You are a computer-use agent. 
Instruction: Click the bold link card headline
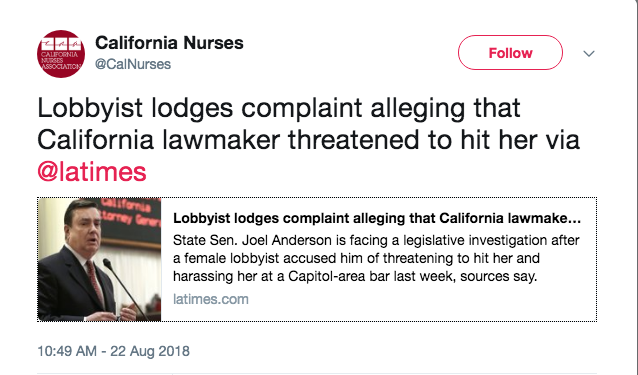(377, 218)
